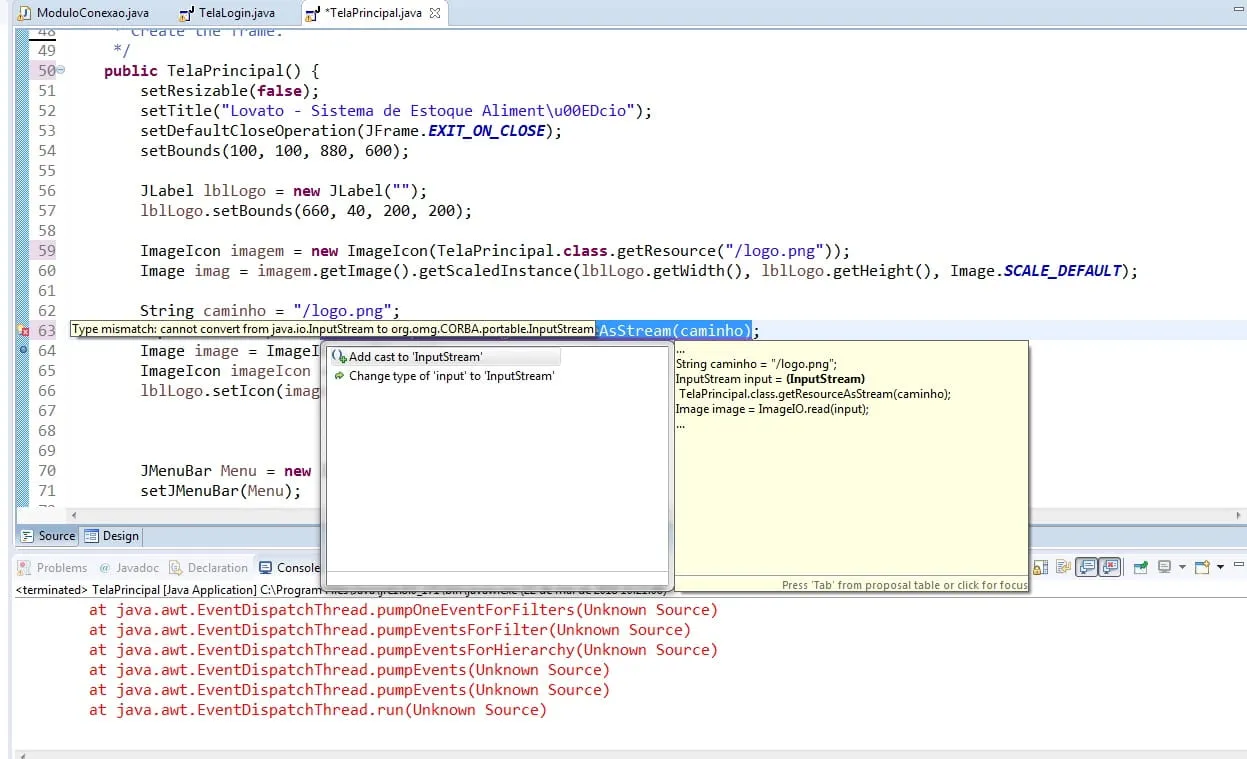Click the Problems tab icon

pyautogui.click(x=26, y=567)
